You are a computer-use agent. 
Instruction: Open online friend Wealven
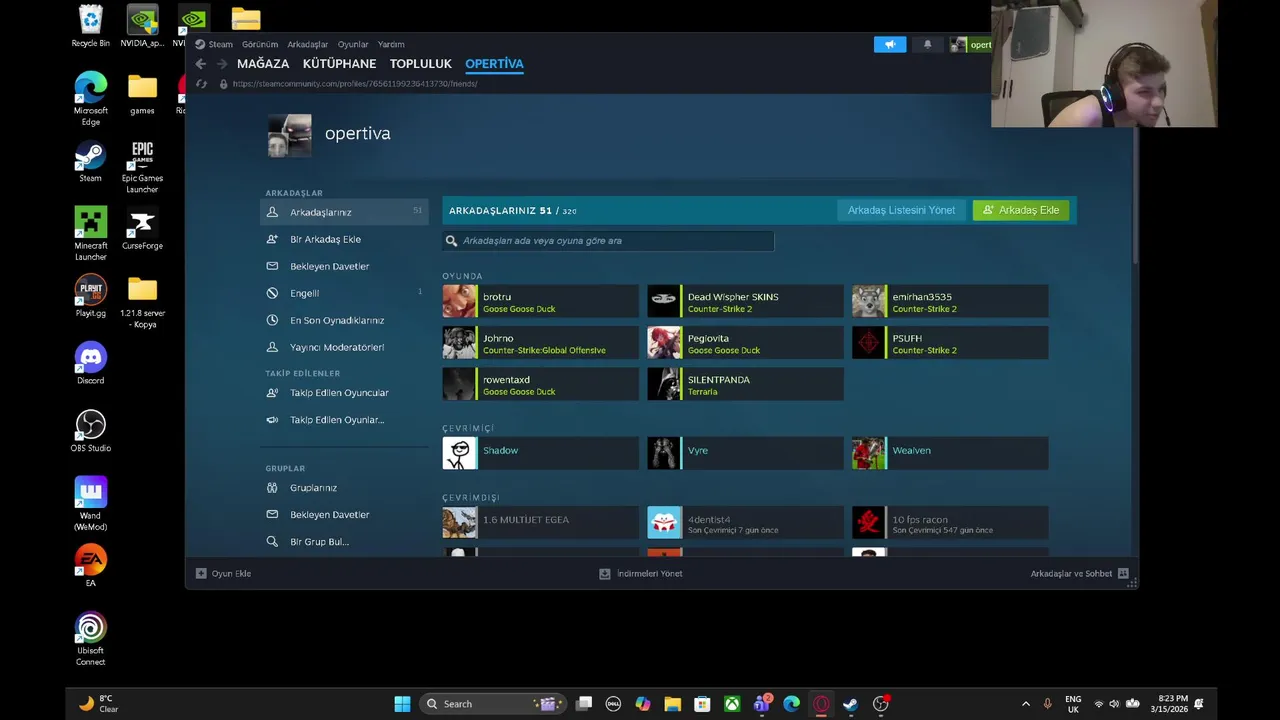[x=950, y=453]
